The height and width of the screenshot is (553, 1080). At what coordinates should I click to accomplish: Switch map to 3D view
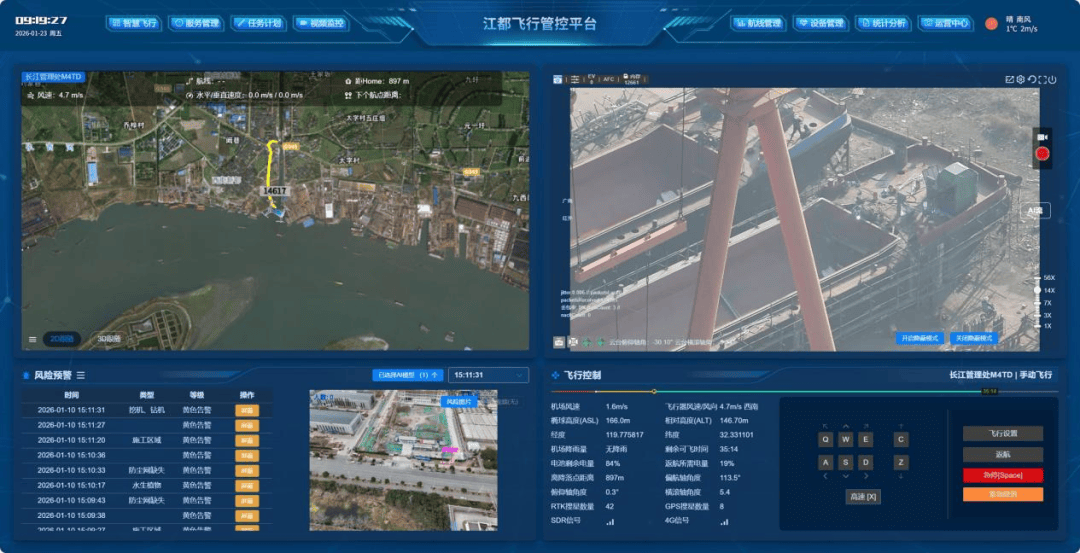[x=108, y=339]
